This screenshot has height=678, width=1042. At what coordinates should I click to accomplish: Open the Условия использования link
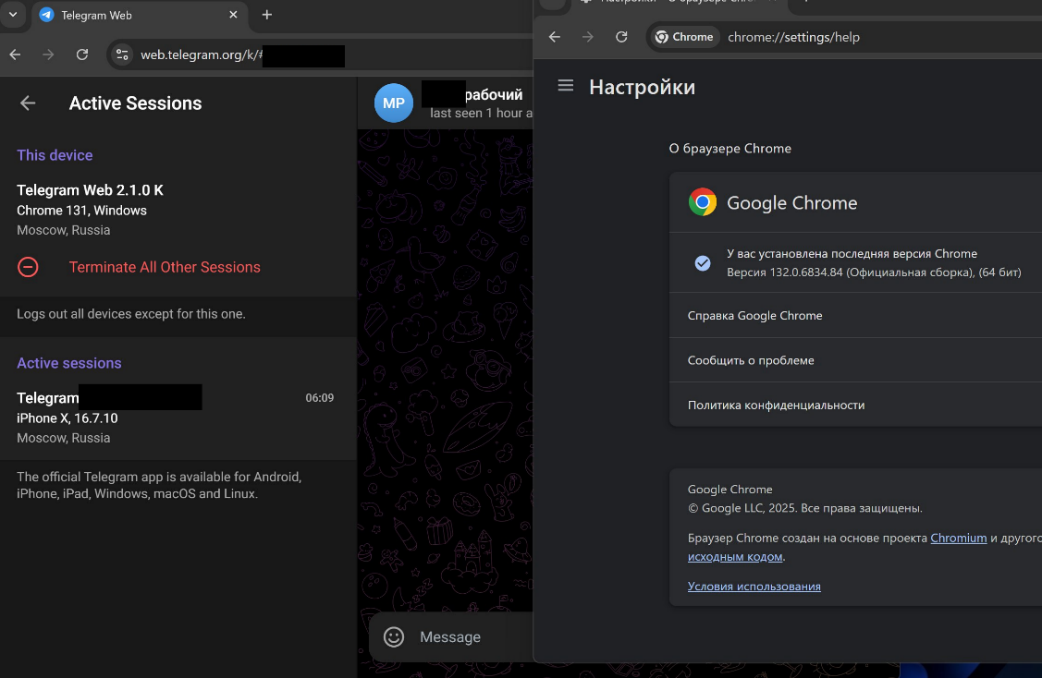click(x=754, y=585)
